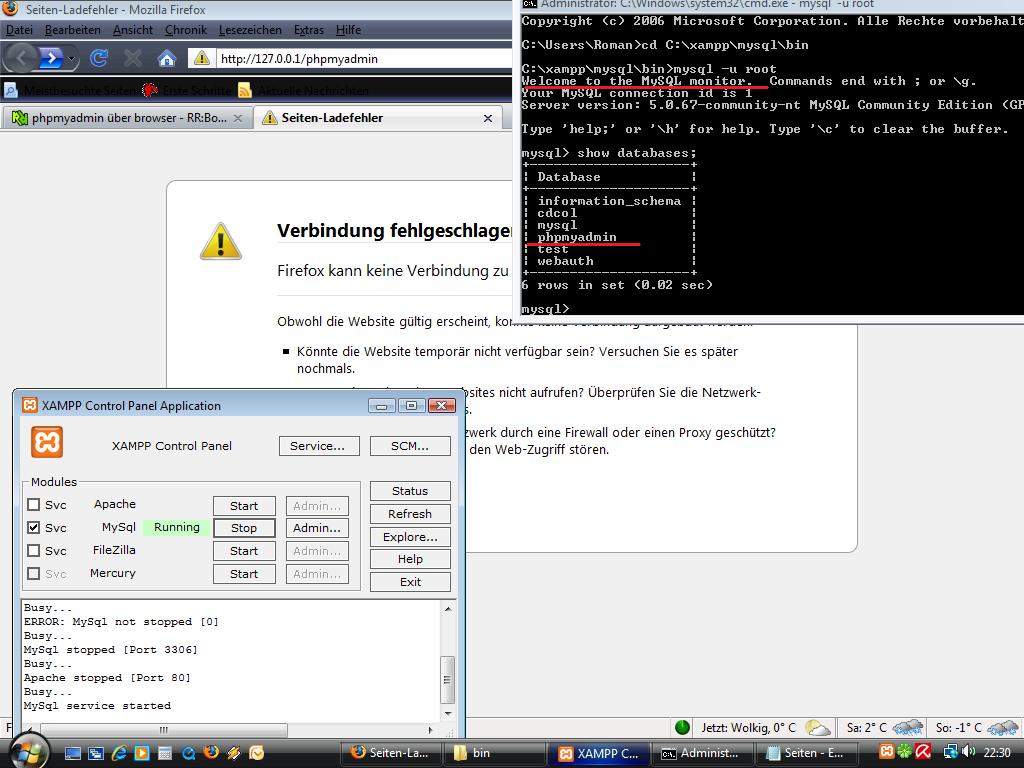Click Switch between windows quick launch icon
The image size is (1024, 768).
96,754
